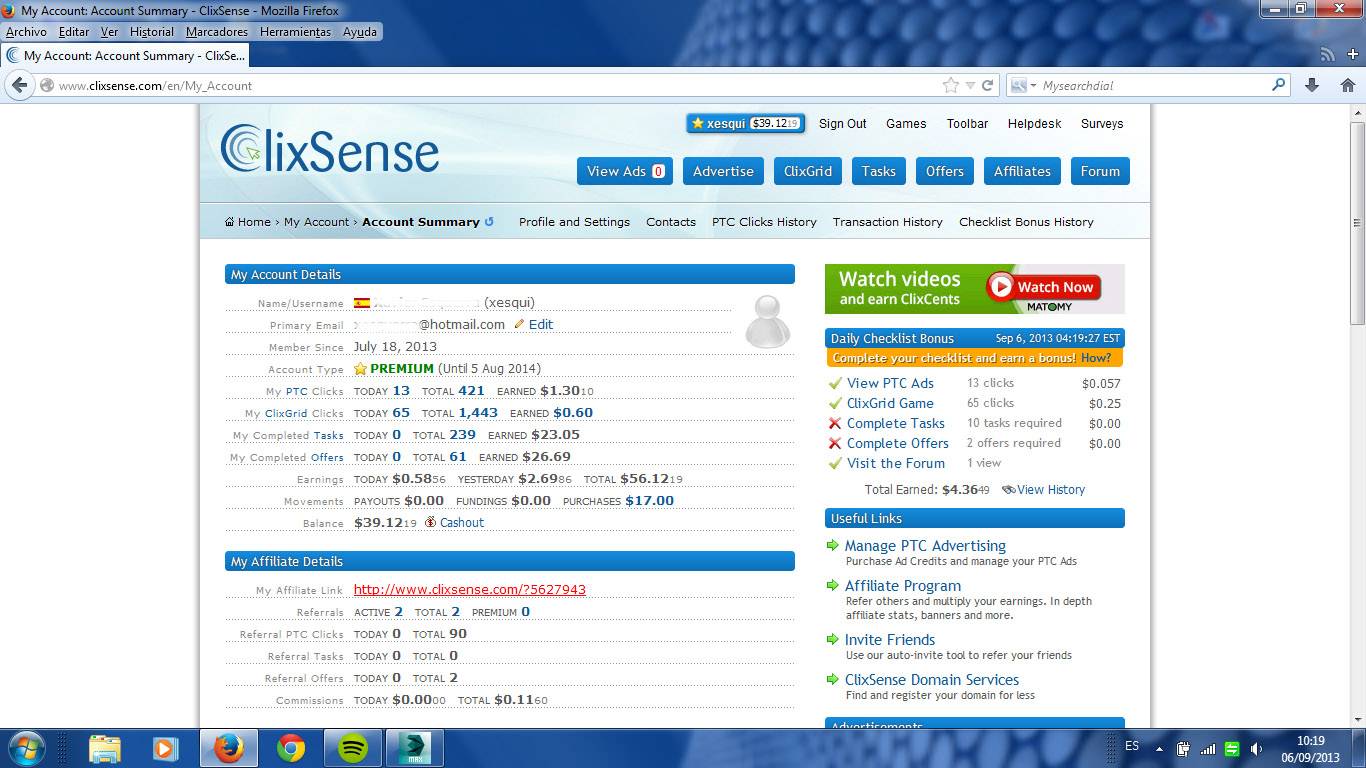Click the ClixSense logo
The image size is (1366, 768).
329,150
